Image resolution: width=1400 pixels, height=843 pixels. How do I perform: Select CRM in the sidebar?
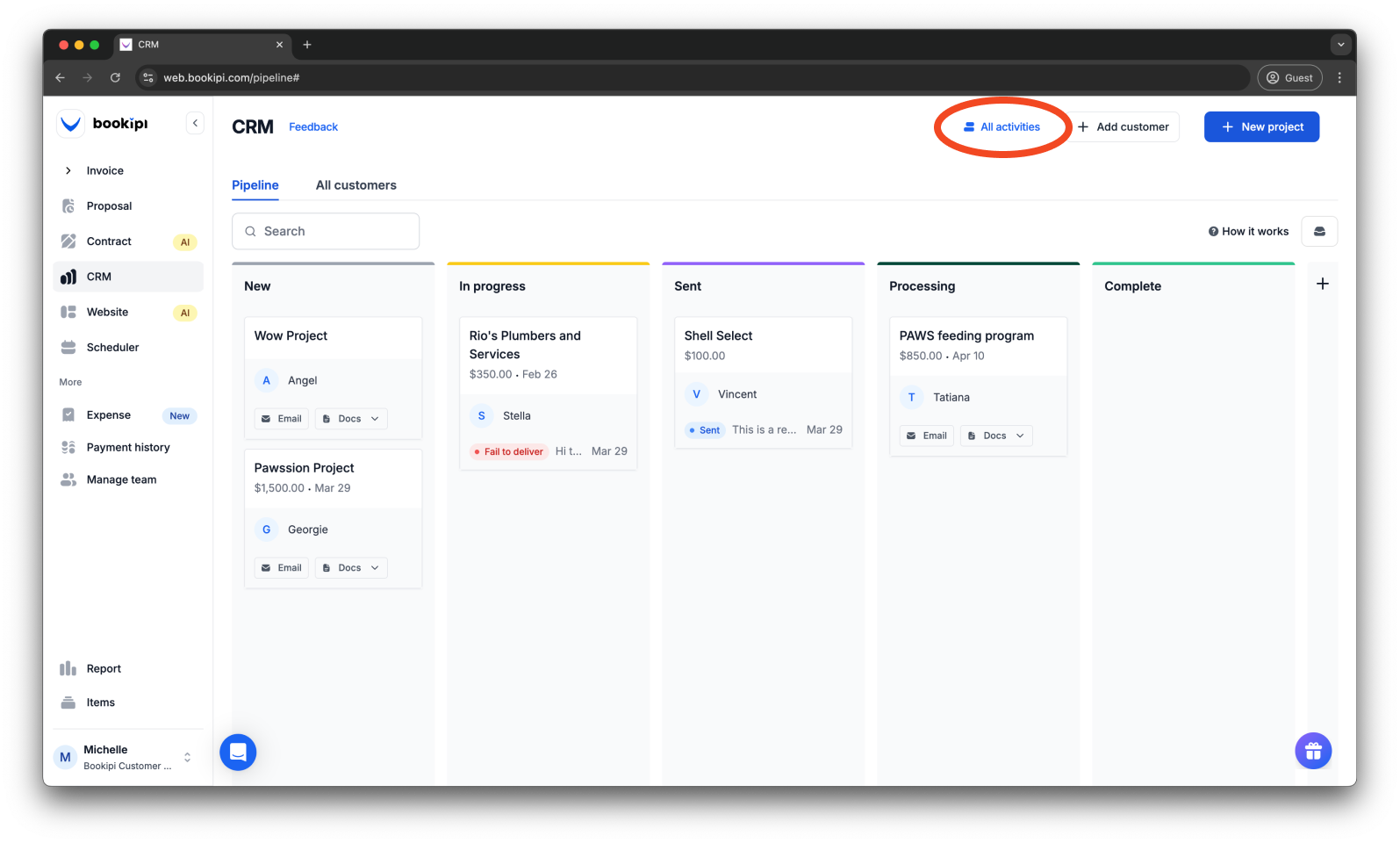coord(128,277)
